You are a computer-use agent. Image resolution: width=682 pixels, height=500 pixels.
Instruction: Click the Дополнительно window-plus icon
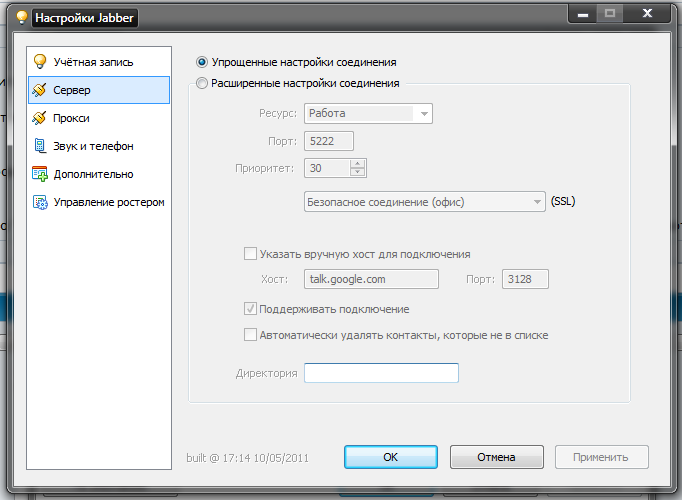tap(40, 174)
